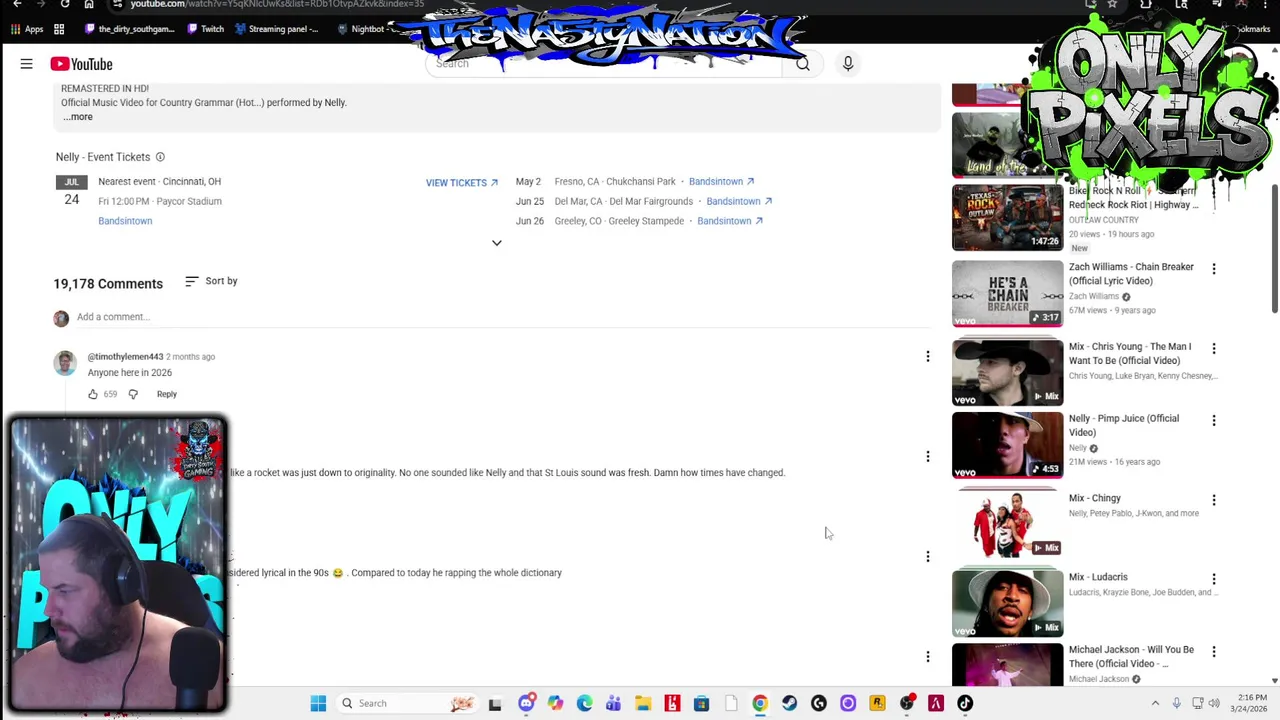
Task: Open Bandsintown link for Del Mar Fairgrounds
Action: click(739, 202)
